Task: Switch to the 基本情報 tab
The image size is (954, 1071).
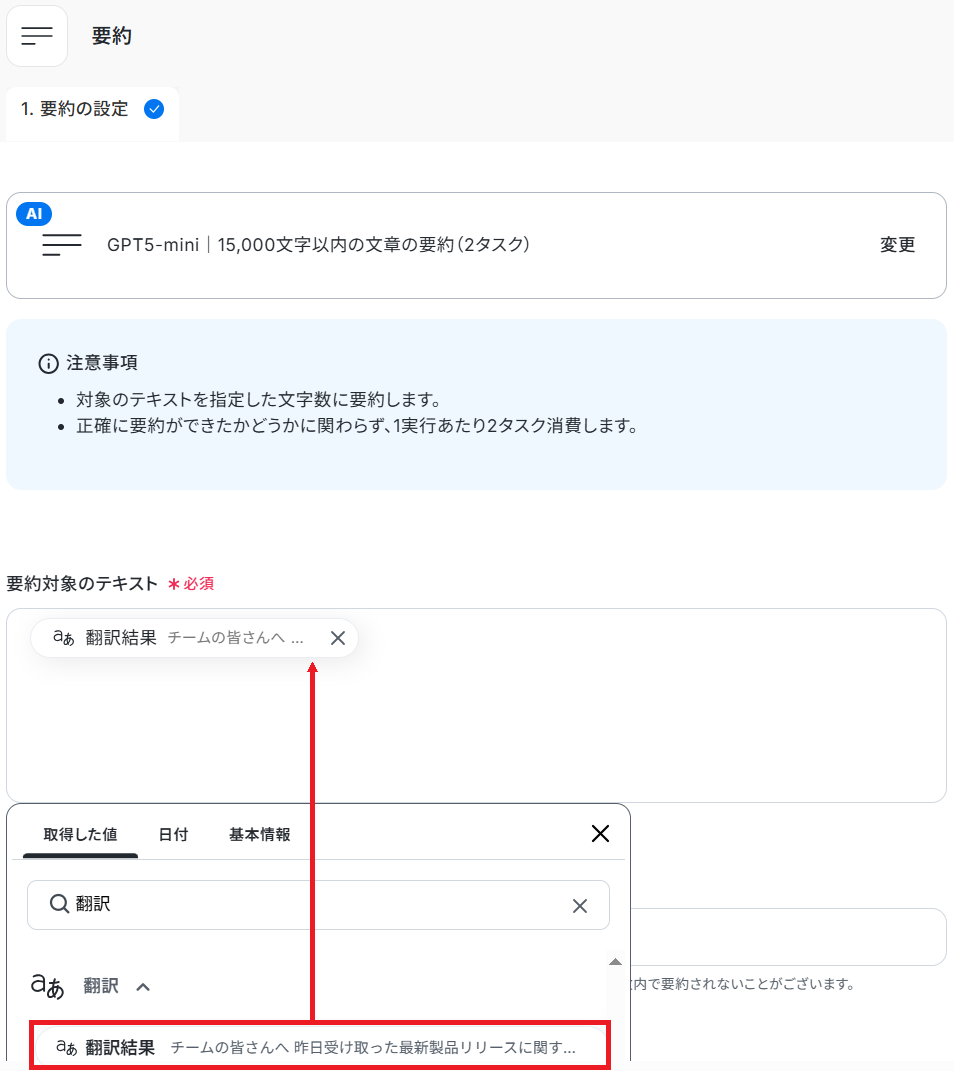Action: click(x=259, y=835)
